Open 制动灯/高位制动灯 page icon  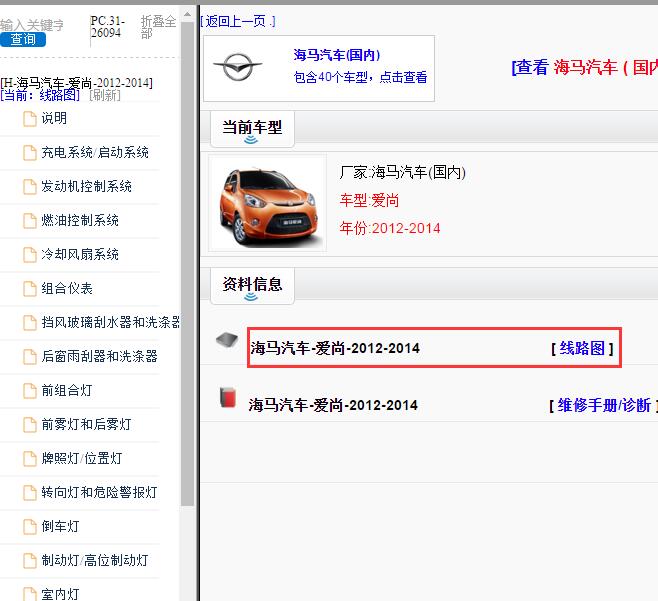click(29, 561)
